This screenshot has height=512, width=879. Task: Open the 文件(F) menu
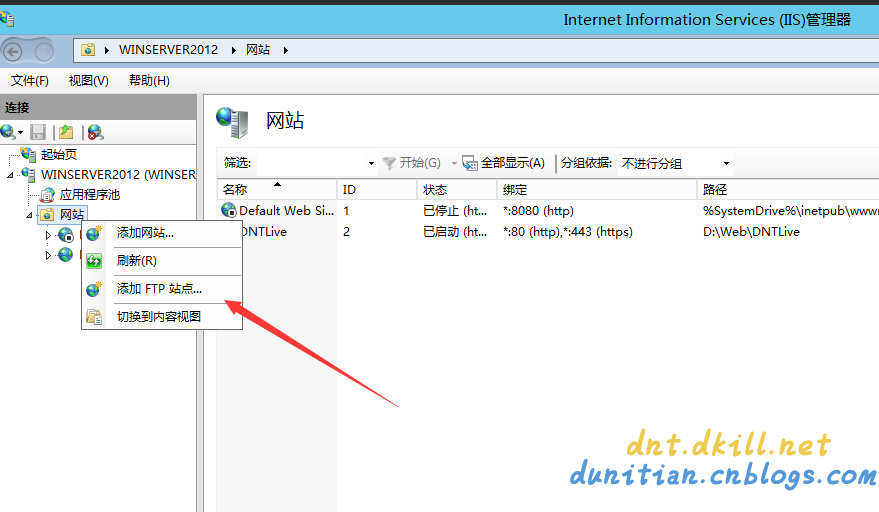[30, 81]
